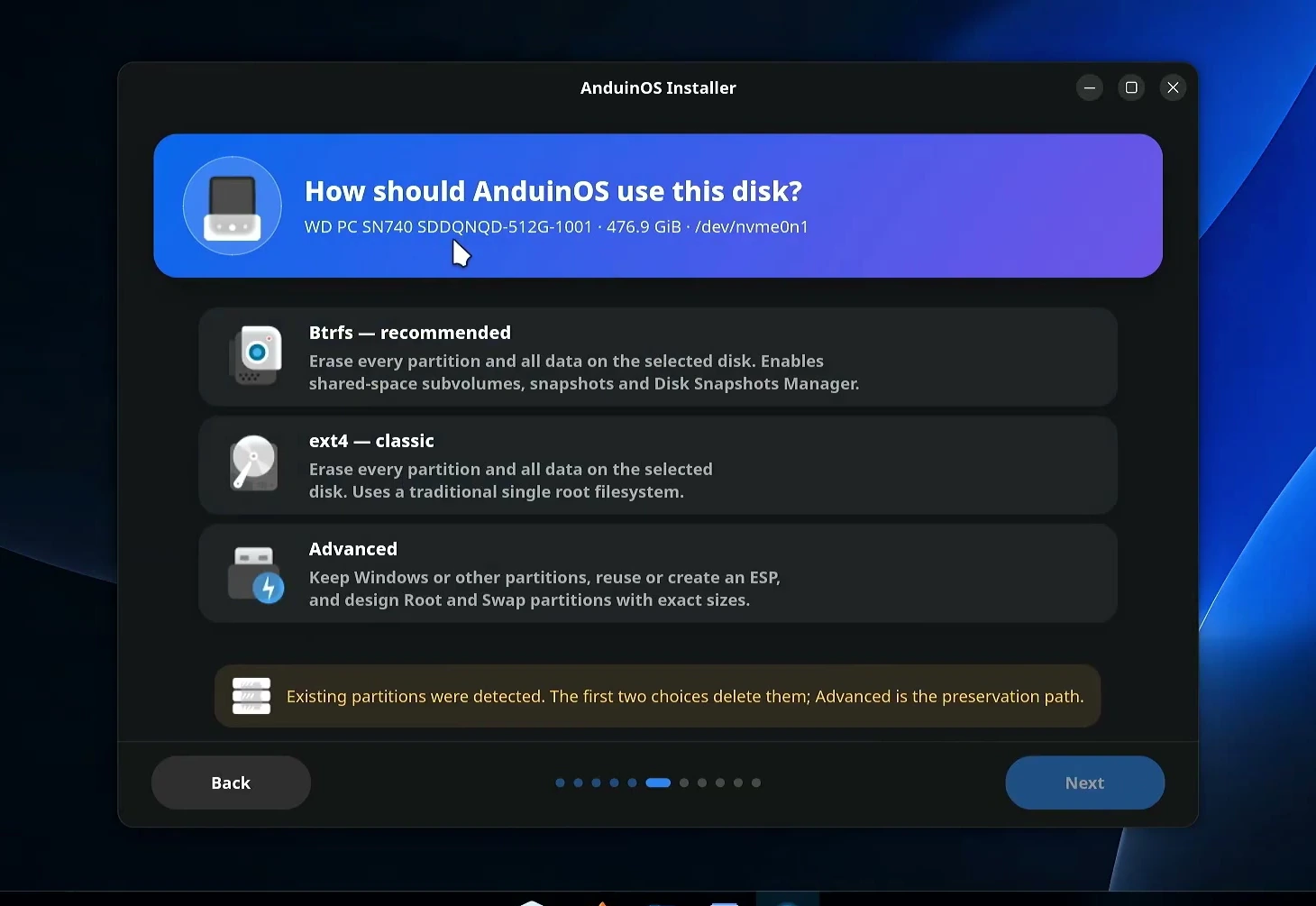Click the disk drive icon in the header banner

tap(232, 206)
